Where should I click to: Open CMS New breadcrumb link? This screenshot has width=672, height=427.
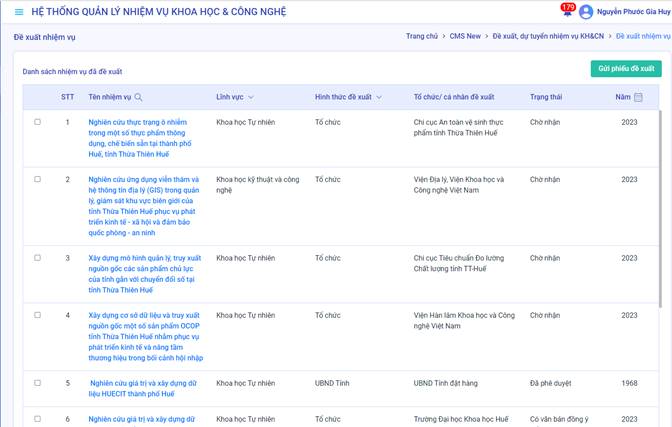click(x=465, y=36)
